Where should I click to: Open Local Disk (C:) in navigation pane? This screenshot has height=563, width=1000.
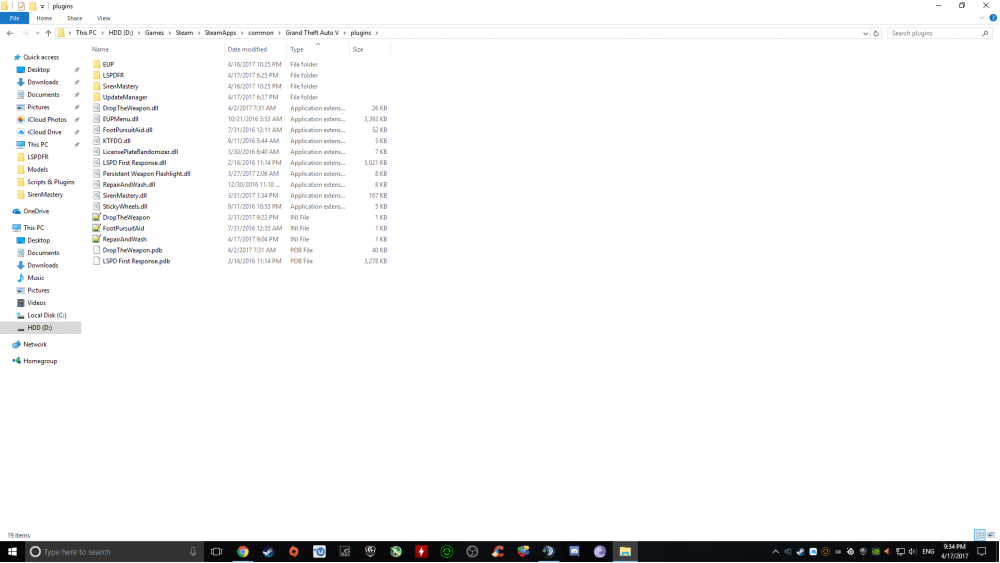point(47,316)
